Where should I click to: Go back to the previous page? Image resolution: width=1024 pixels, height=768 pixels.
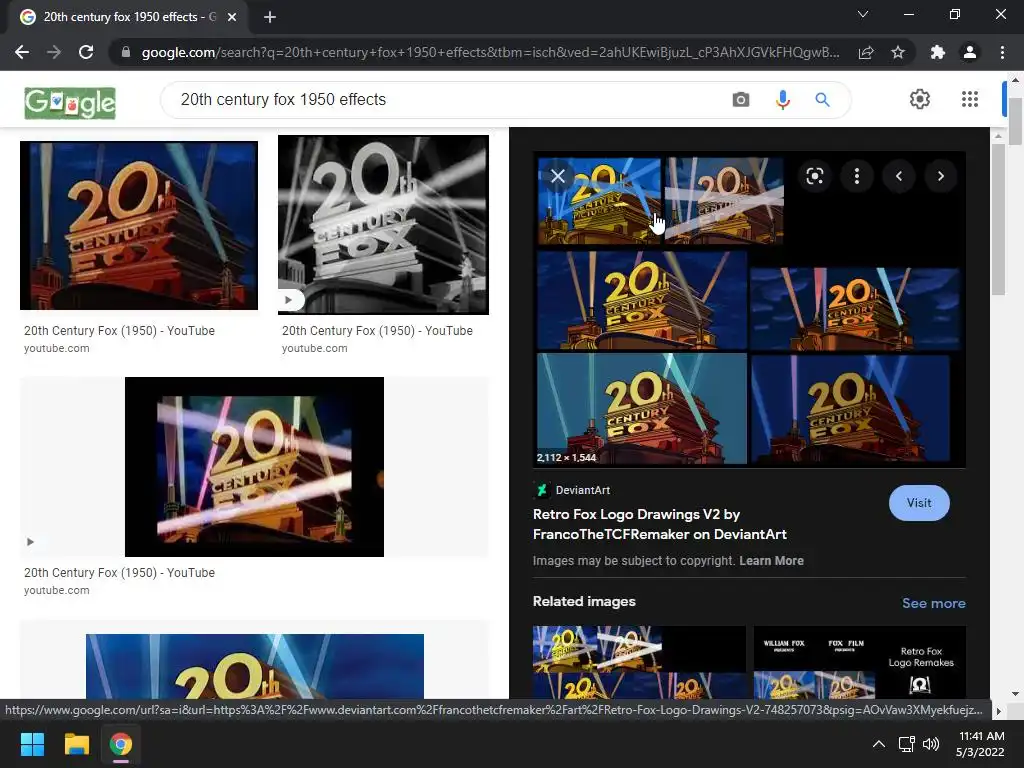22,52
